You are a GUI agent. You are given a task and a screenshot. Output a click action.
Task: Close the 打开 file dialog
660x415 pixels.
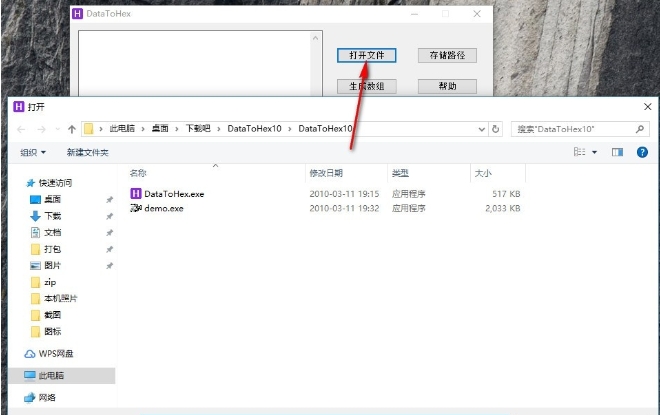click(648, 107)
